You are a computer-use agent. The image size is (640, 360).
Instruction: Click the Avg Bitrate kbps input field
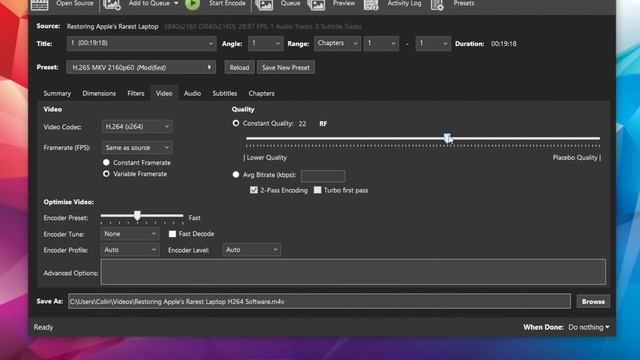pyautogui.click(x=323, y=176)
